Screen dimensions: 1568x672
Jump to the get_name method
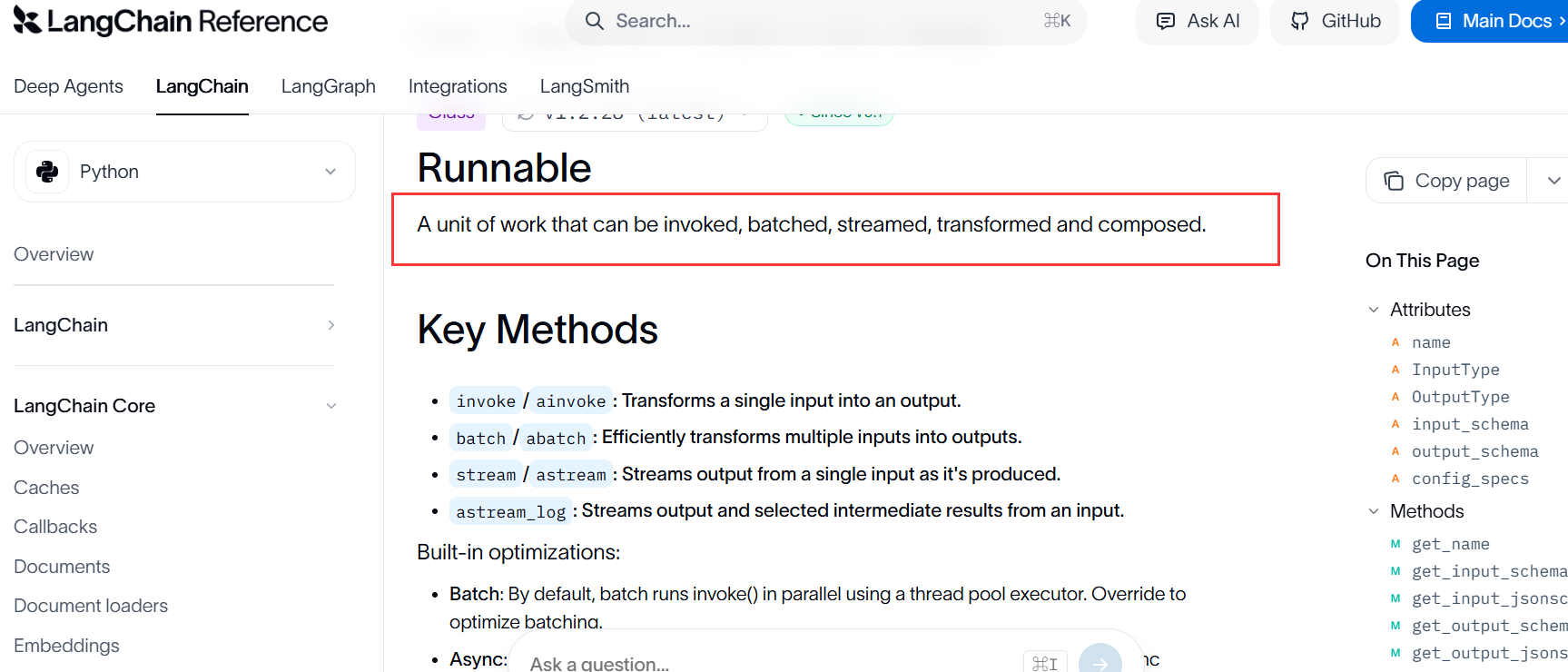tap(1450, 544)
